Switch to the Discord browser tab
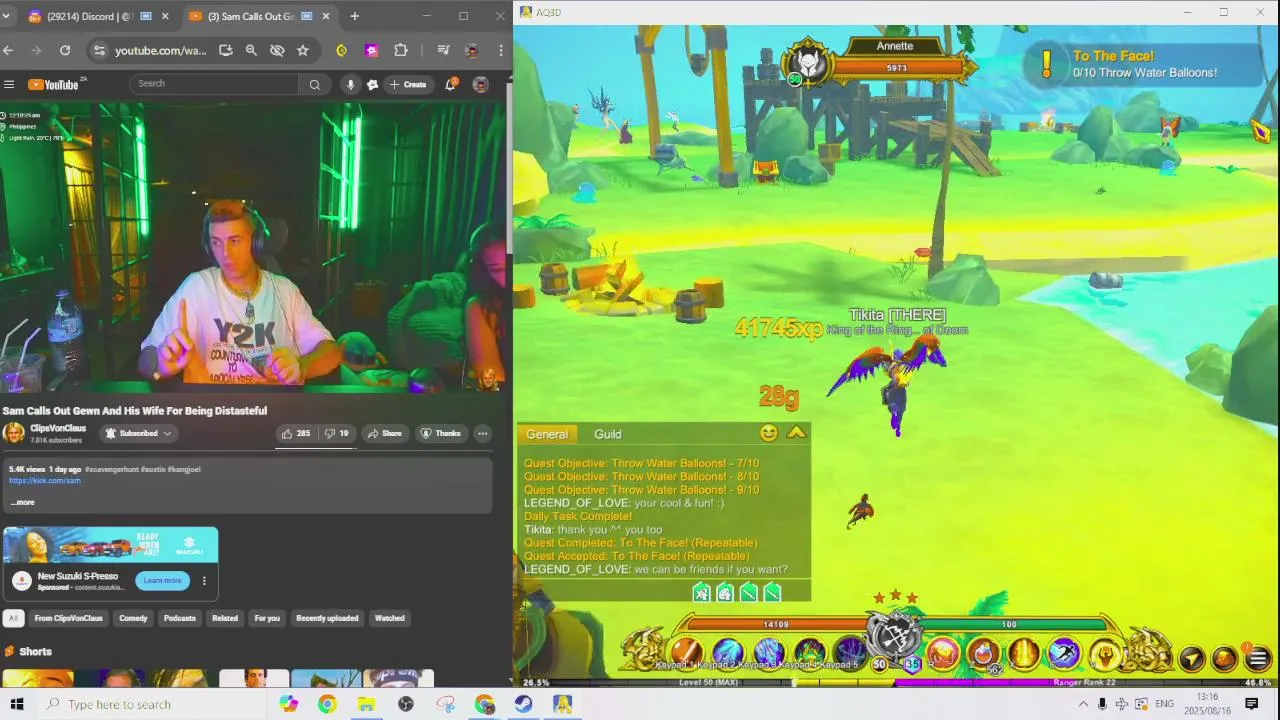1280x720 pixels. point(98,16)
